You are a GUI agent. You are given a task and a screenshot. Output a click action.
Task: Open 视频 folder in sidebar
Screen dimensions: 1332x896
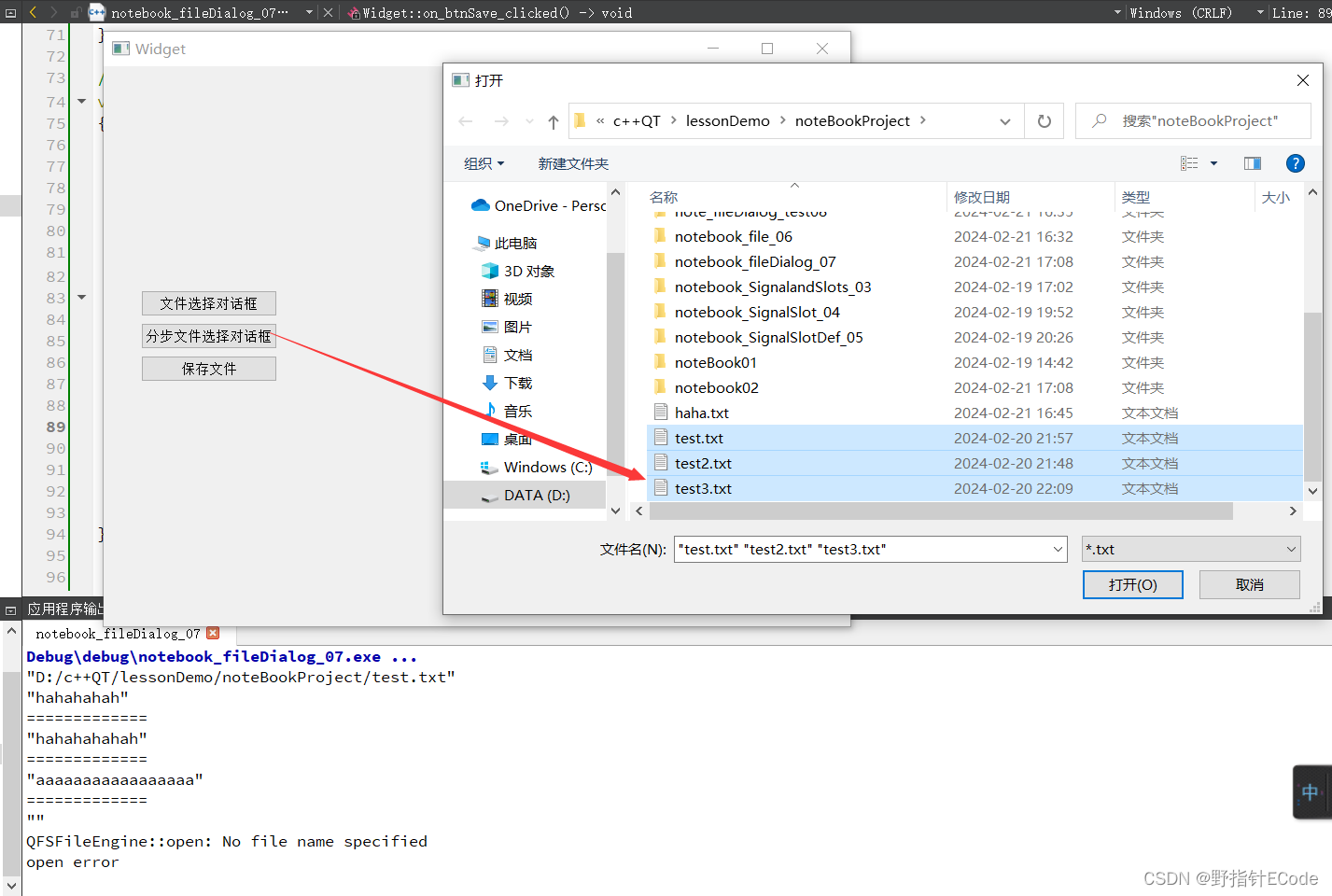507,299
